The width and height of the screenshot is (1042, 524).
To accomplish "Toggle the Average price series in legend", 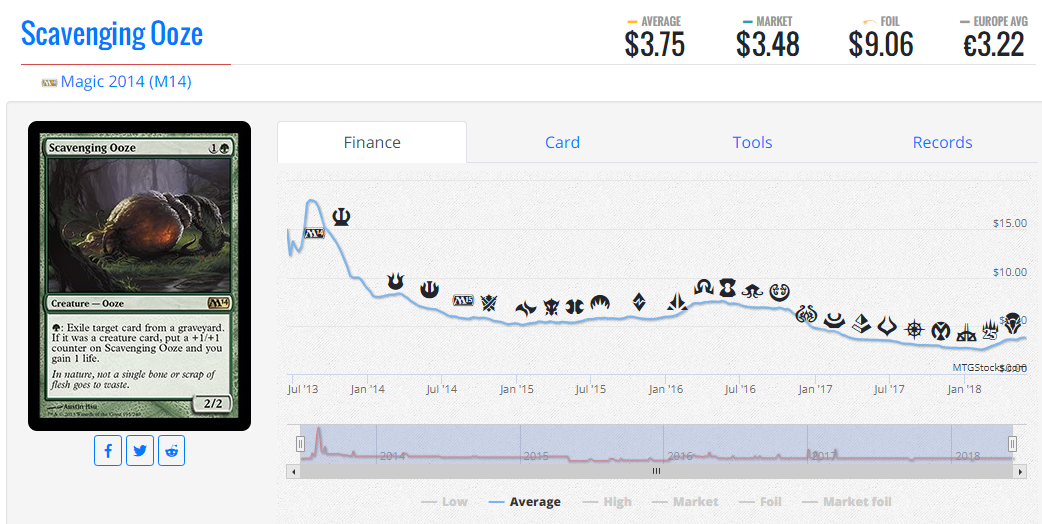I will (x=524, y=502).
